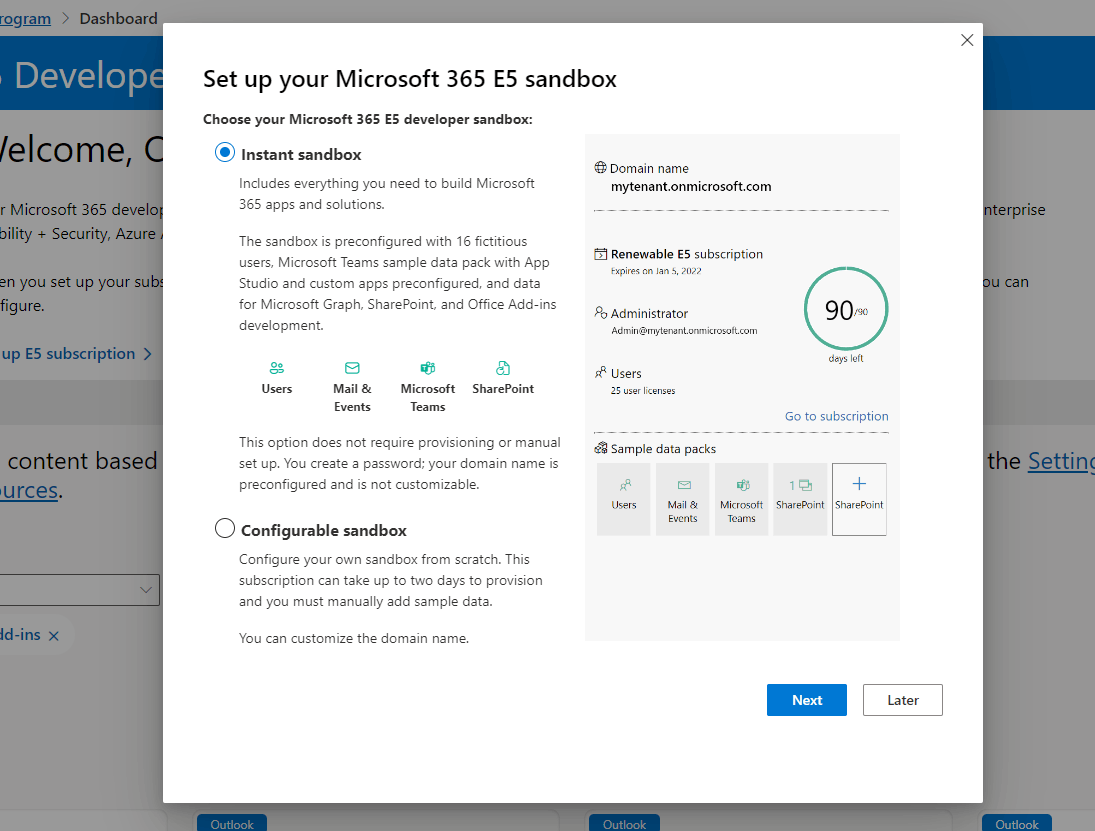Click the You can customize the domain name text
1095x831 pixels.
pyautogui.click(x=354, y=638)
